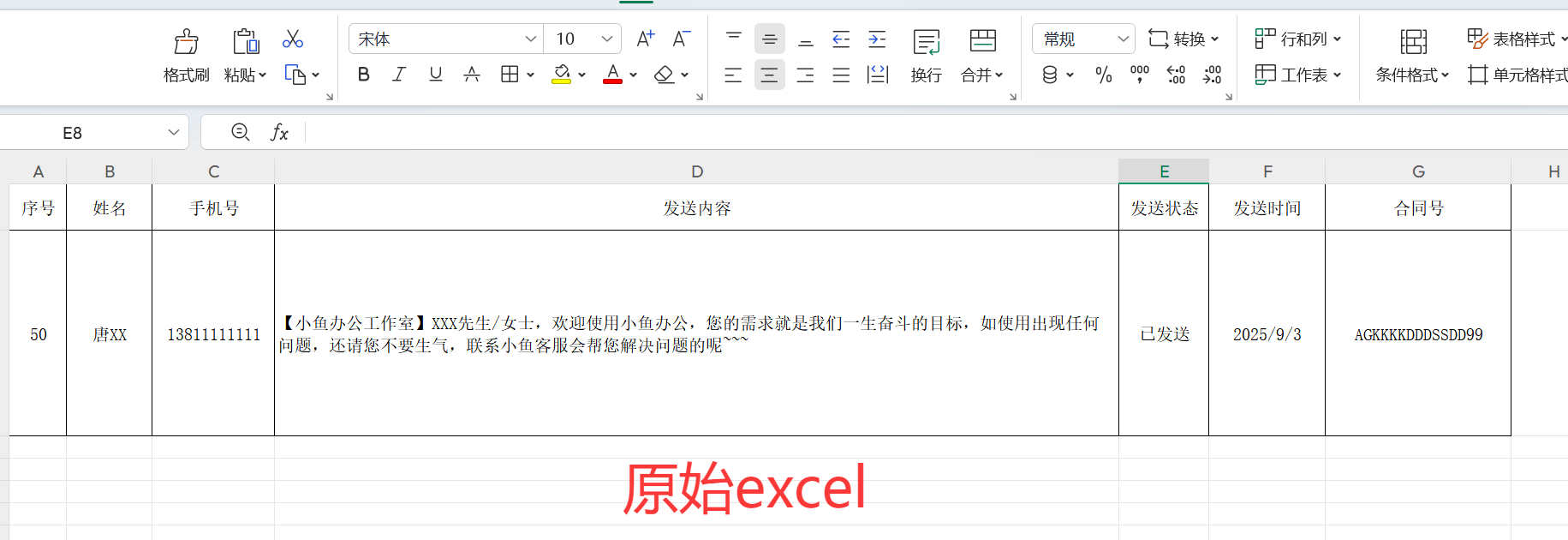Open the Worksheet (工作表) menu
The image size is (1568, 540).
pos(1297,75)
